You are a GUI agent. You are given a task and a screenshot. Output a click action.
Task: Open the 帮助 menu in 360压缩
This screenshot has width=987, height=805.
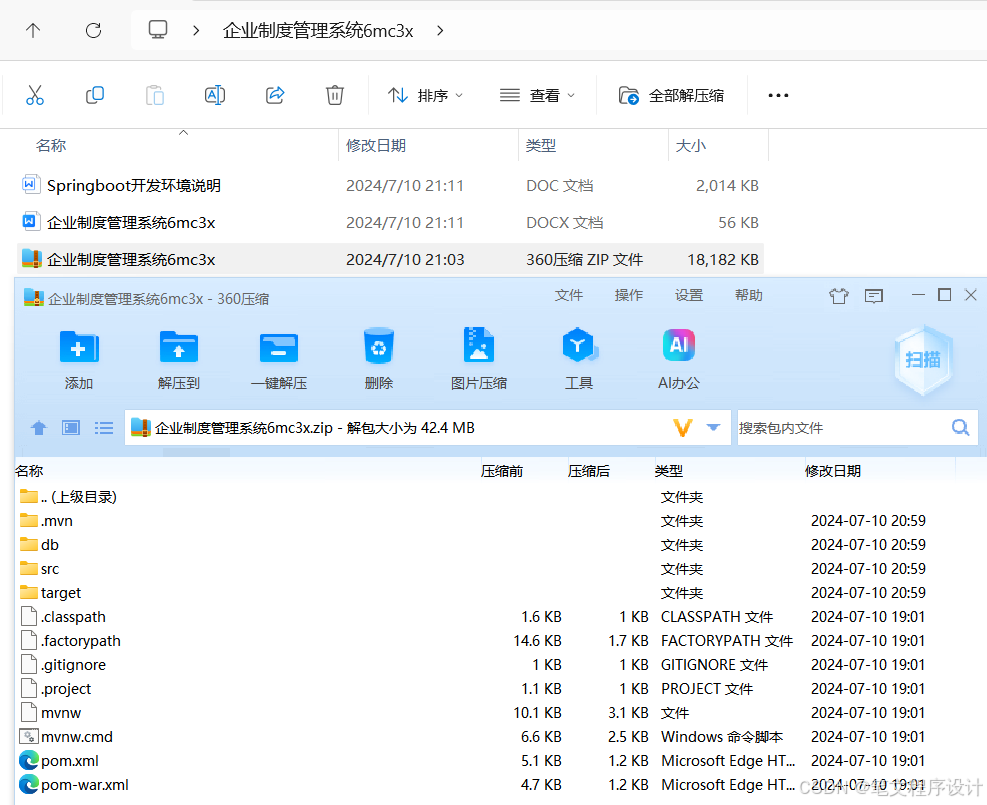coord(748,296)
